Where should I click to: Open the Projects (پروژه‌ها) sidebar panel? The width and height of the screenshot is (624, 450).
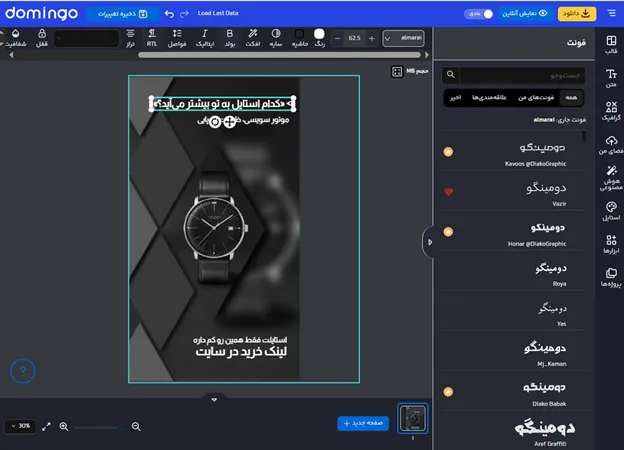click(611, 276)
